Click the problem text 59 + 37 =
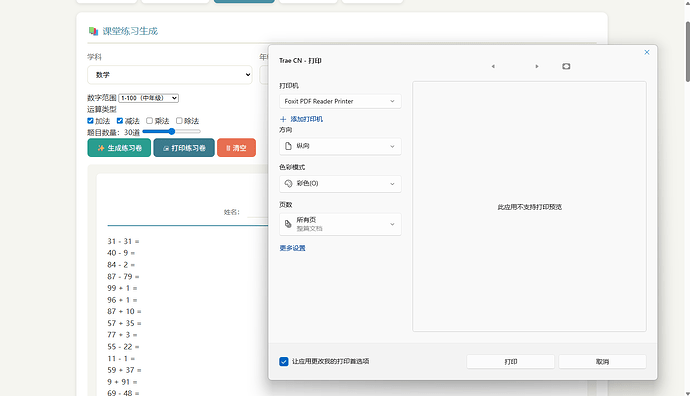This screenshot has width=690, height=396. (x=125, y=370)
